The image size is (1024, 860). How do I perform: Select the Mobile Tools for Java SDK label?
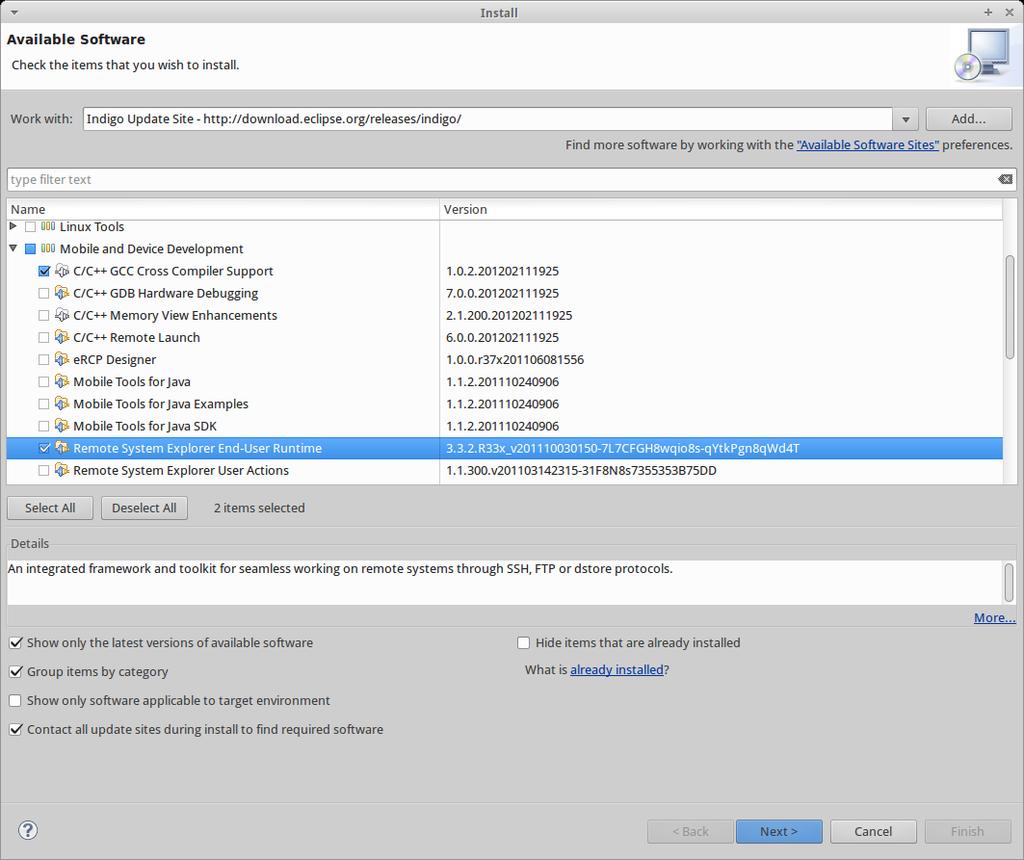[145, 426]
